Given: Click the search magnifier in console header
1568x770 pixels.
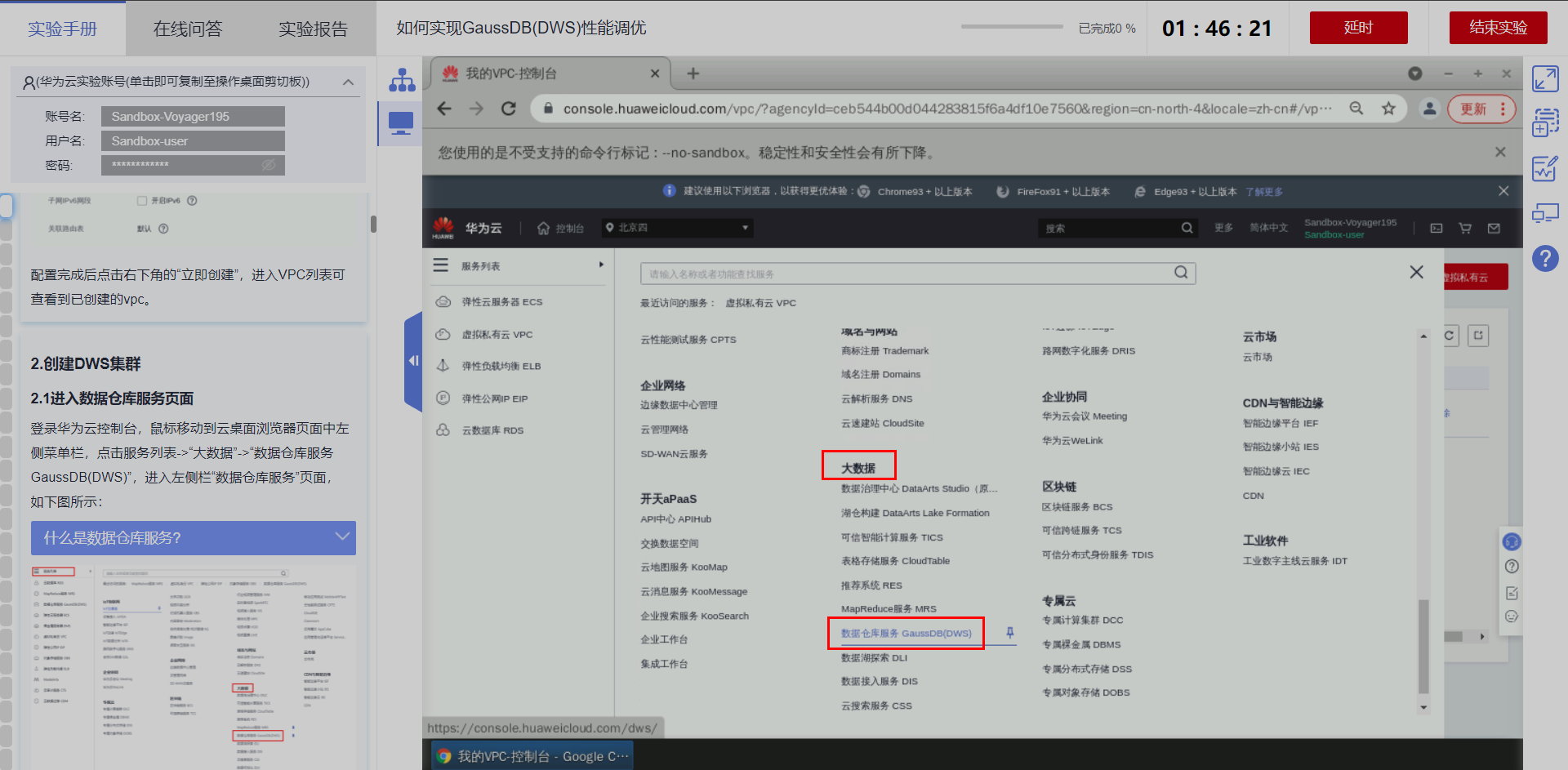Looking at the screenshot, I should [1187, 229].
